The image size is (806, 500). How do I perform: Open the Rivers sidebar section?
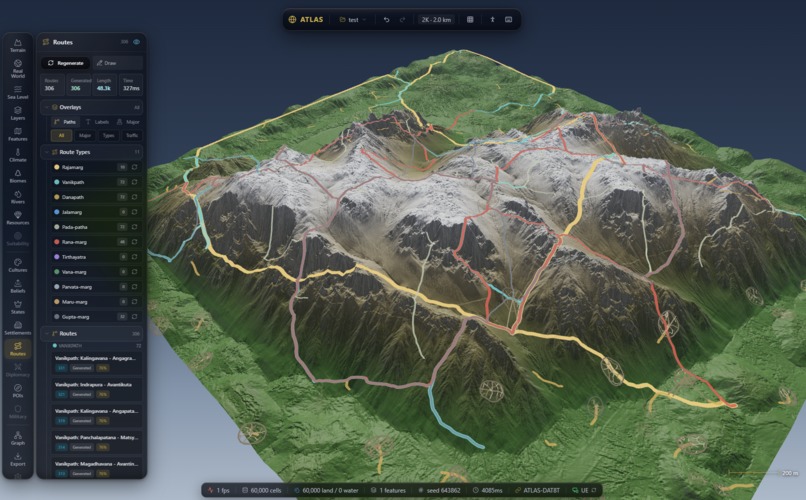17,197
